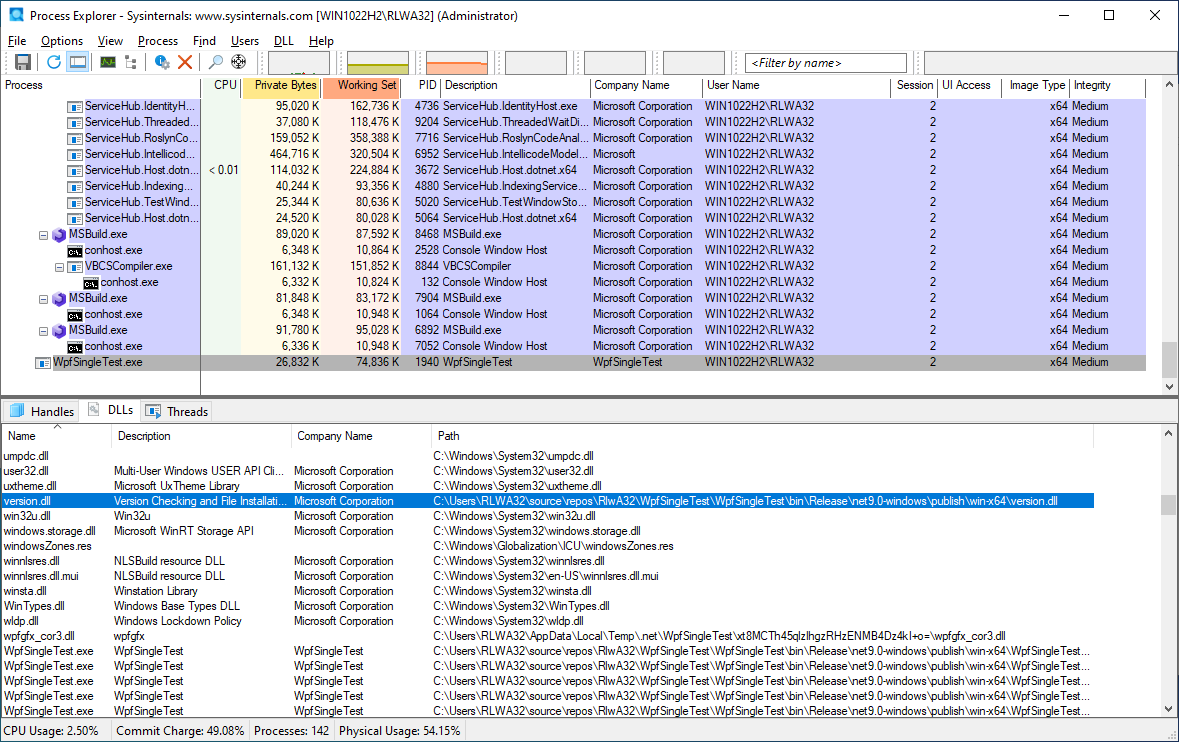Click the Commit Charge 49.08% status entry
Viewport: 1179px width, 742px height.
[x=180, y=731]
